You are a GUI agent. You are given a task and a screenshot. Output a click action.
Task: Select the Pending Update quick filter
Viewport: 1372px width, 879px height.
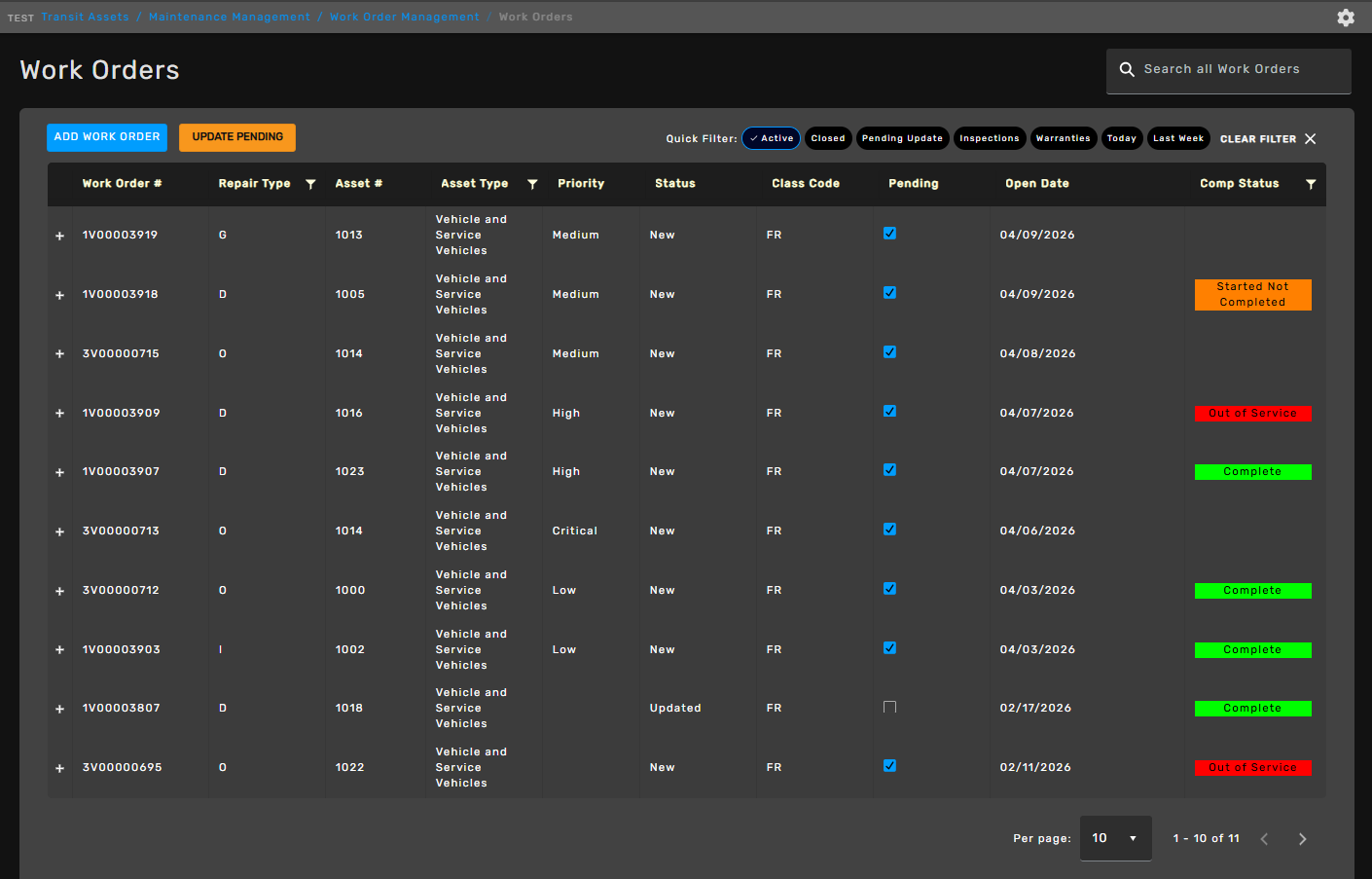click(x=902, y=138)
